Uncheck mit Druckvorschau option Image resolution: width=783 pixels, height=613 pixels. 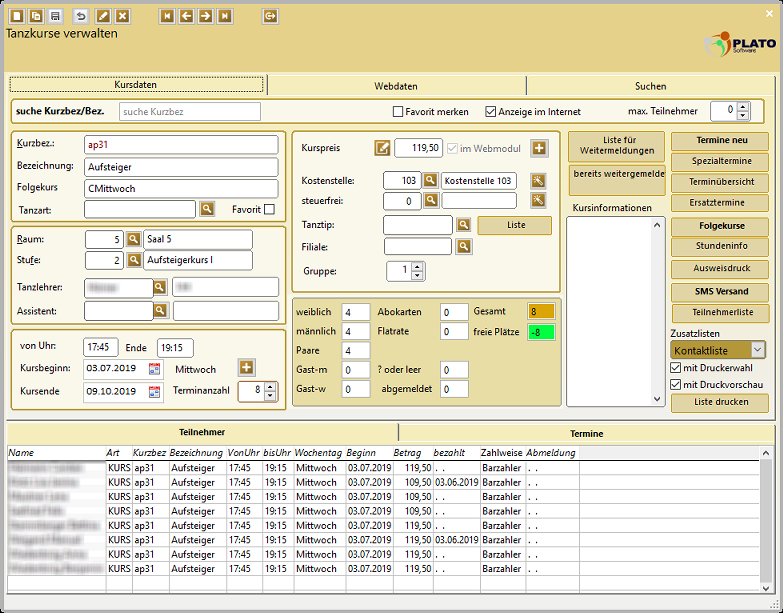676,384
